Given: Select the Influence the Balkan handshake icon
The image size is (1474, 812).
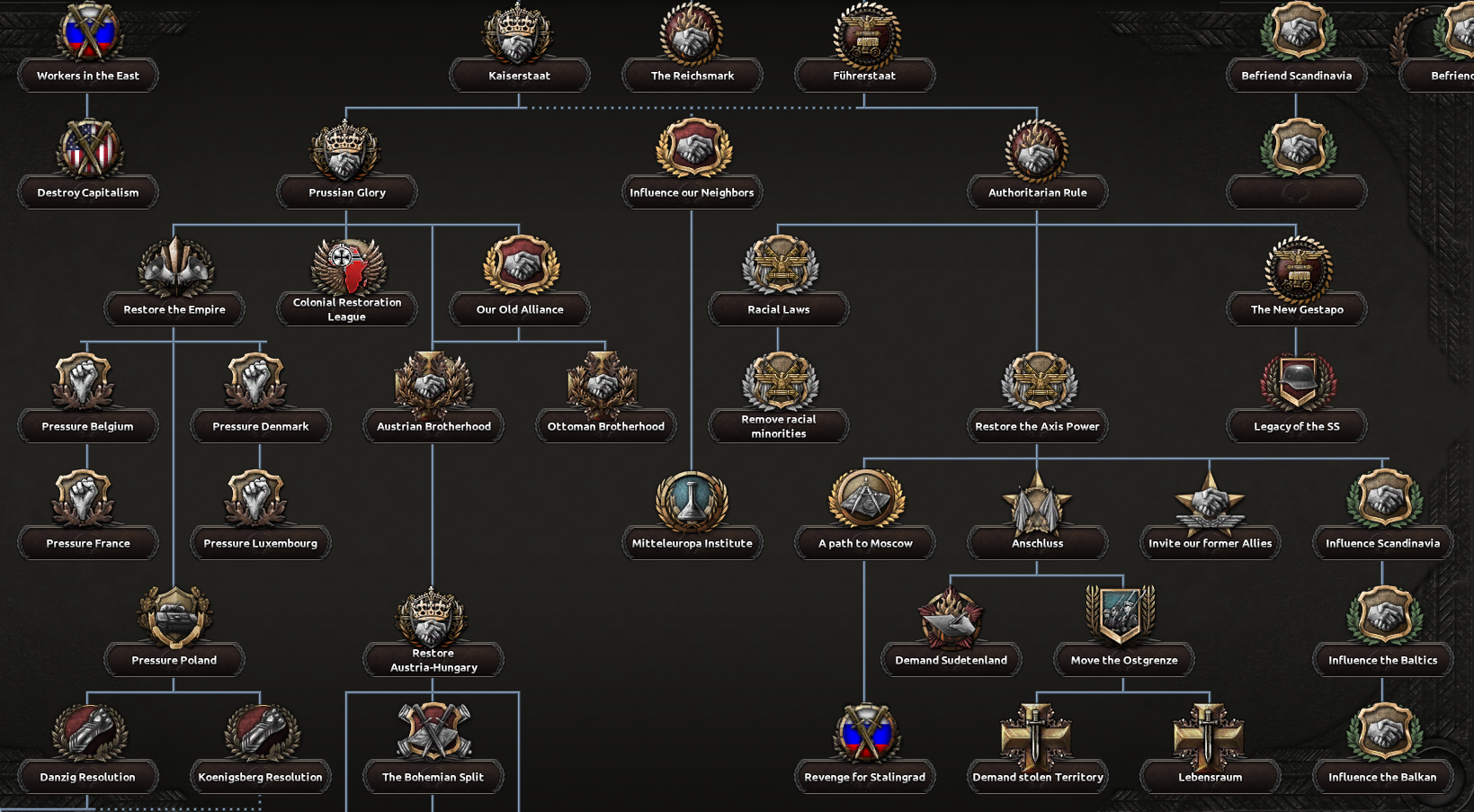Looking at the screenshot, I should coord(1383,734).
